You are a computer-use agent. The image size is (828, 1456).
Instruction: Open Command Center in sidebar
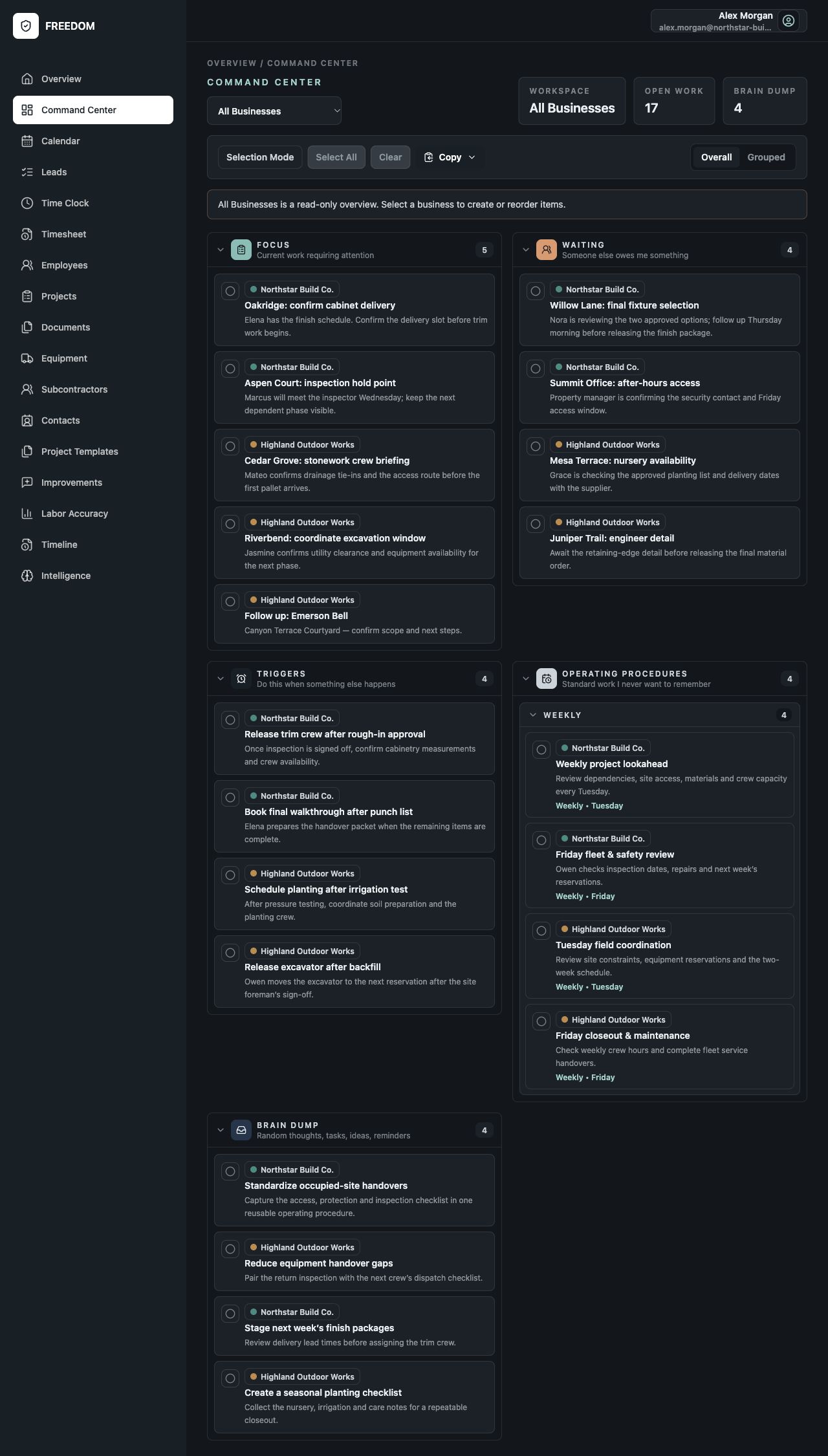[x=93, y=110]
